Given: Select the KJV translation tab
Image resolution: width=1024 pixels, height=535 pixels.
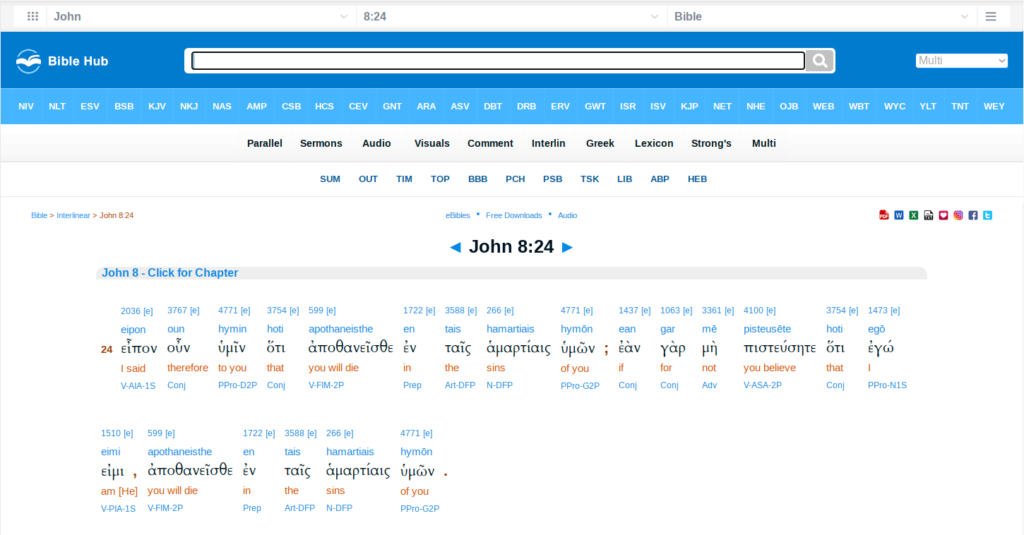Looking at the screenshot, I should [x=157, y=106].
